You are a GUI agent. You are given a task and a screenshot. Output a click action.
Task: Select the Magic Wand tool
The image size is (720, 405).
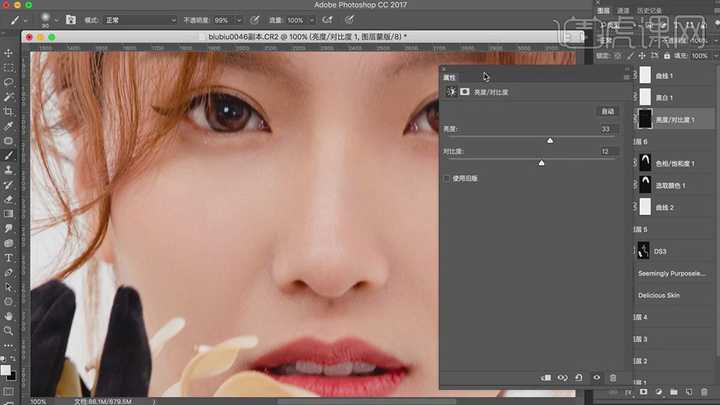(x=8, y=97)
